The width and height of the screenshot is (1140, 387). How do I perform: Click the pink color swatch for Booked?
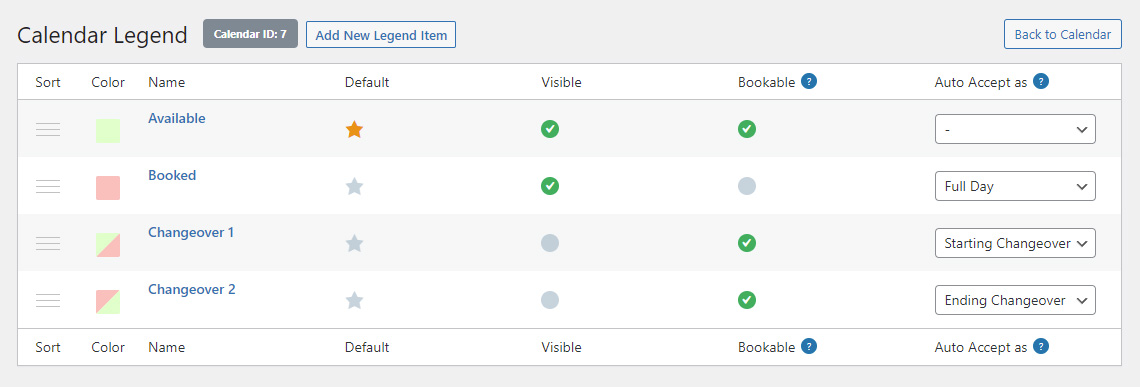pos(108,188)
